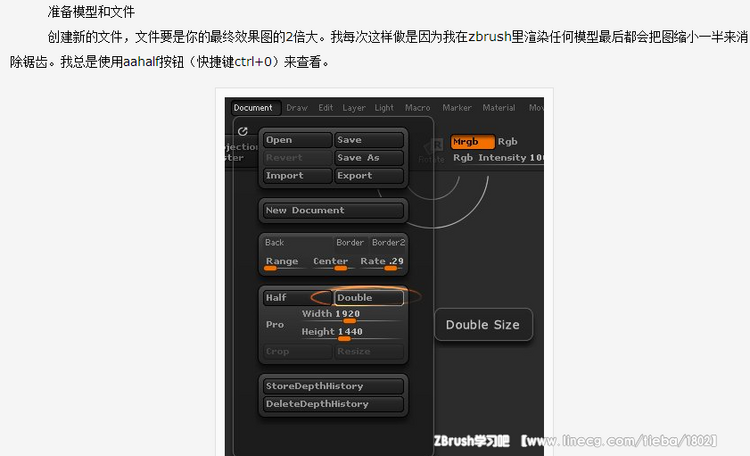Click the DeleteDepthHistory button

coord(333,404)
